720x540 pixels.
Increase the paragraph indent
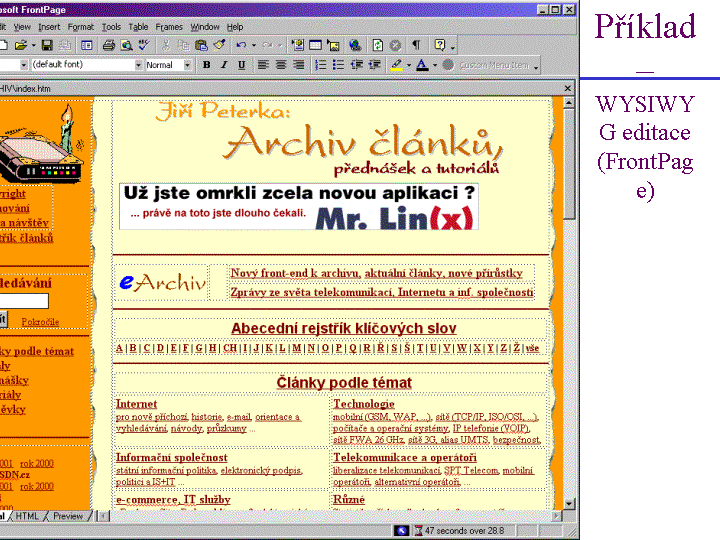point(375,65)
